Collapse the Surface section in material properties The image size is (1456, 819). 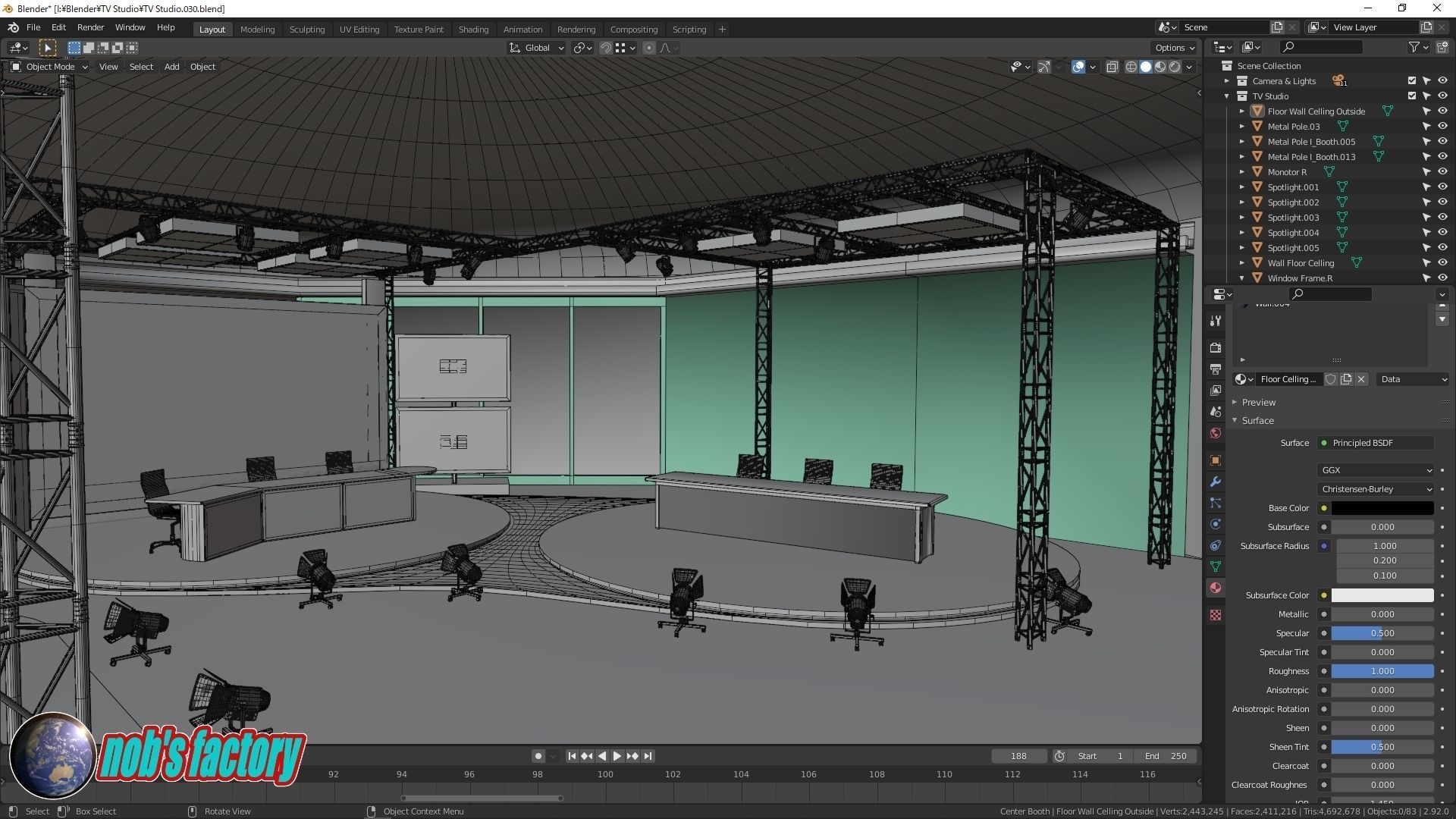[x=1257, y=420]
